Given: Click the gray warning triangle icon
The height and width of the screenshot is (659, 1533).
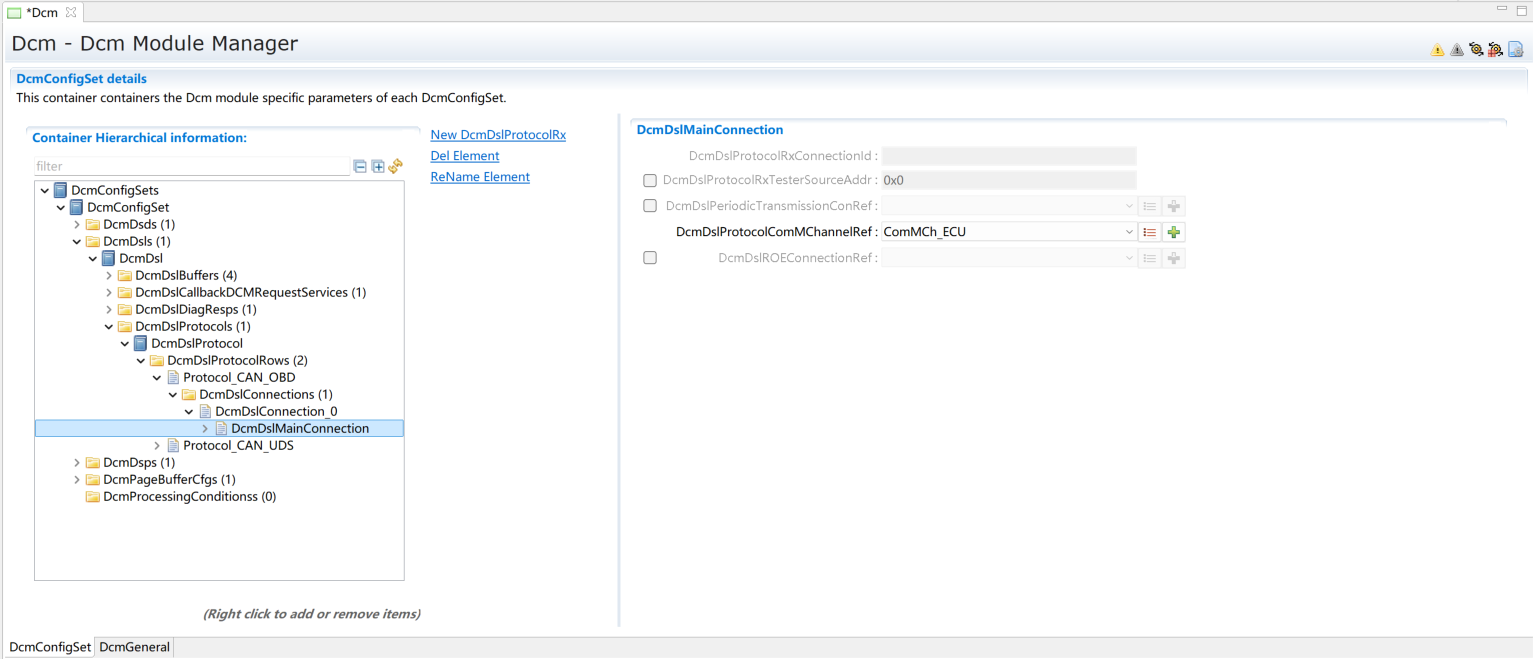Looking at the screenshot, I should coord(1456,49).
